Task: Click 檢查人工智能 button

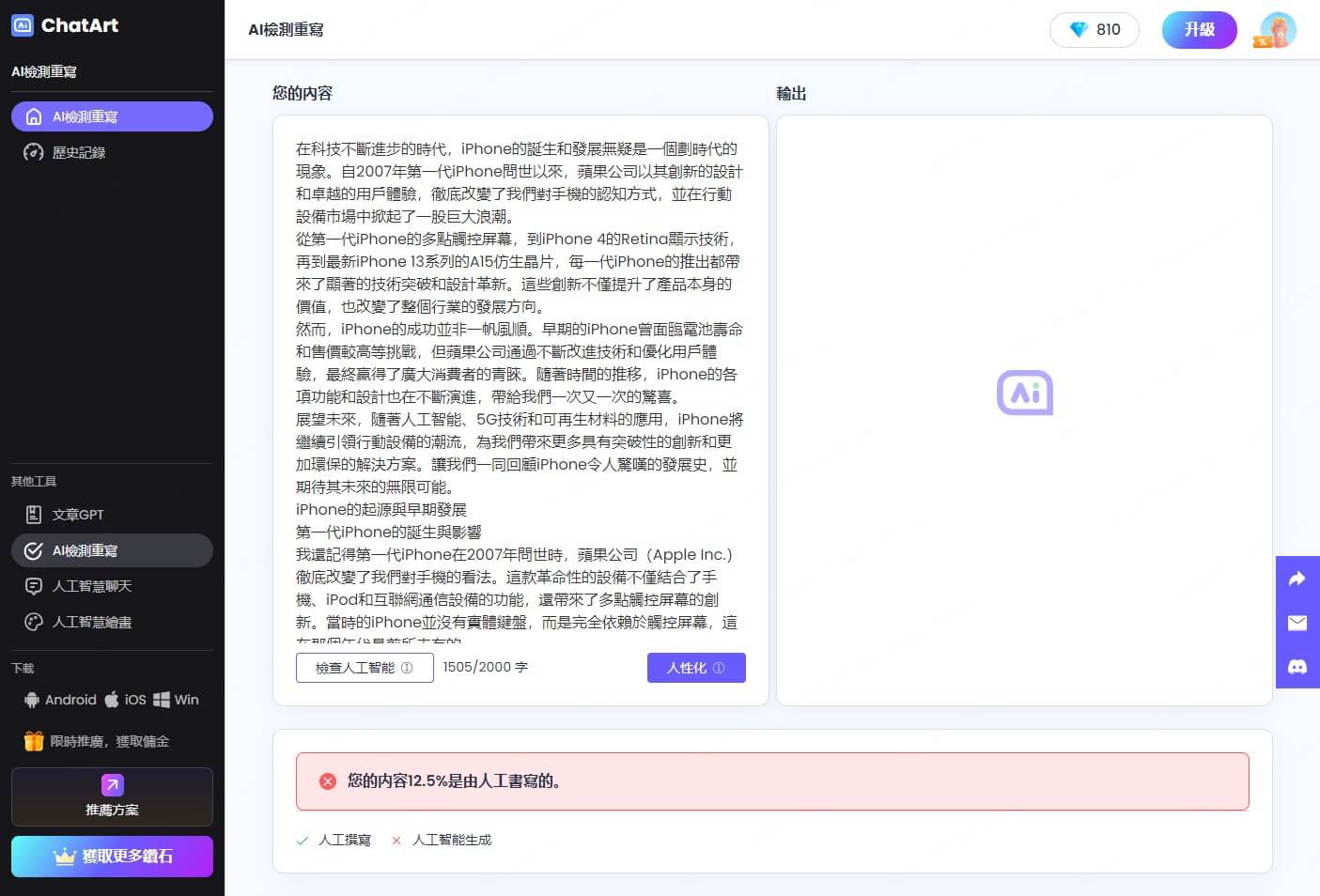Action: tap(365, 668)
